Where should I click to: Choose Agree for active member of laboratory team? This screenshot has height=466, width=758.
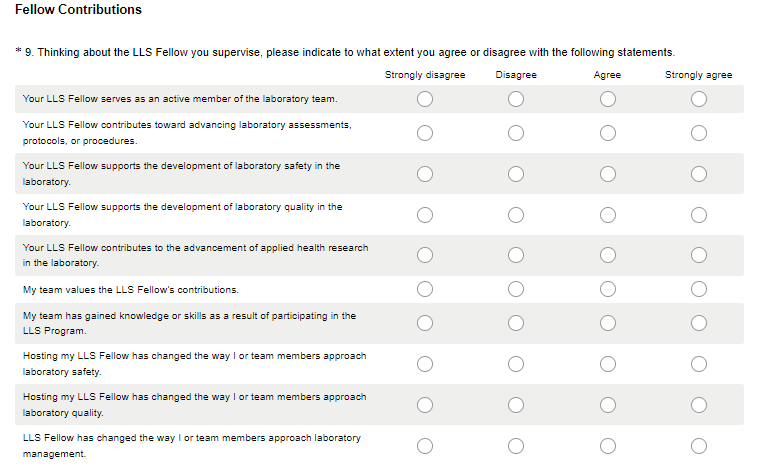[607, 99]
